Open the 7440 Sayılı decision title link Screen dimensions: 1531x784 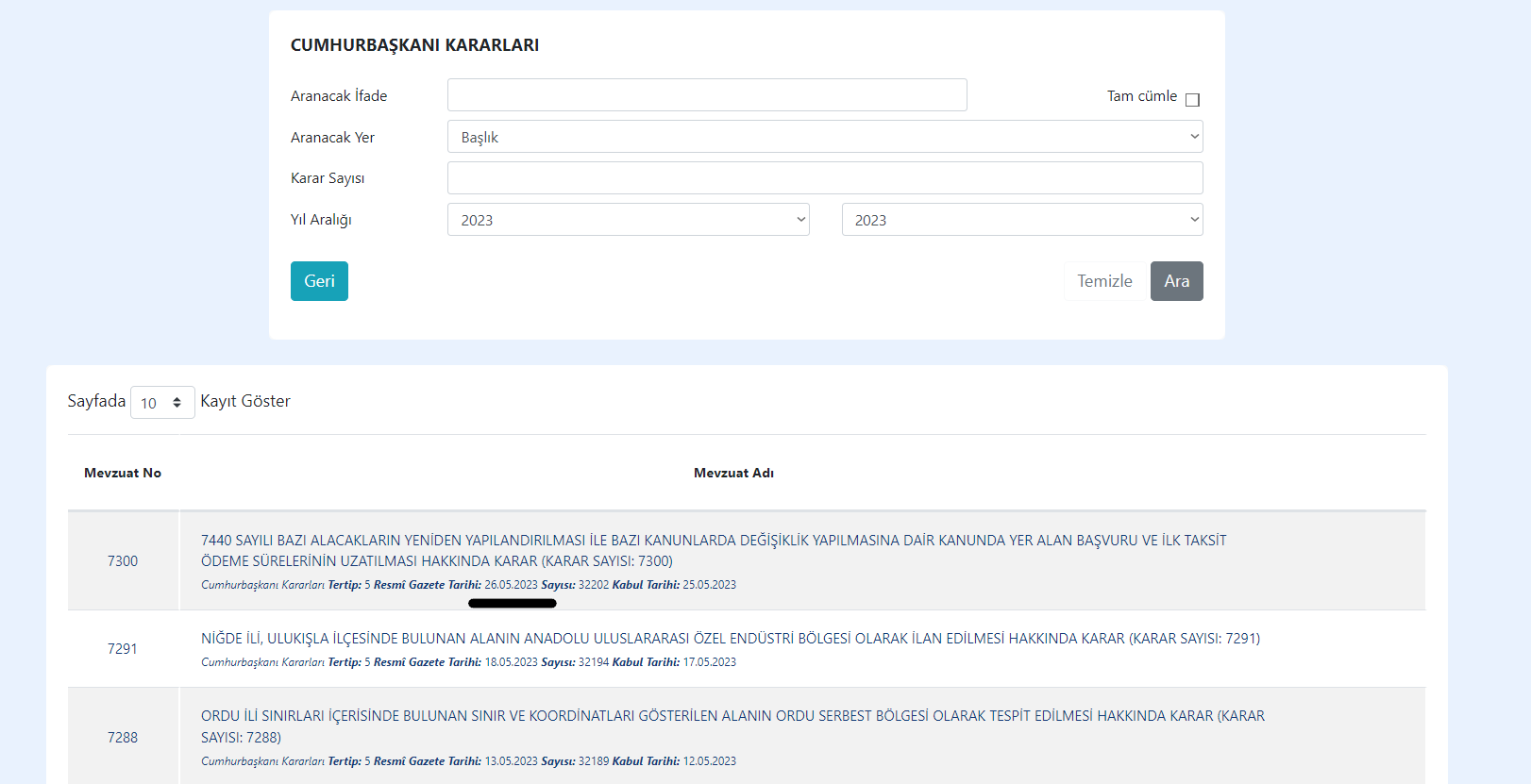[713, 550]
